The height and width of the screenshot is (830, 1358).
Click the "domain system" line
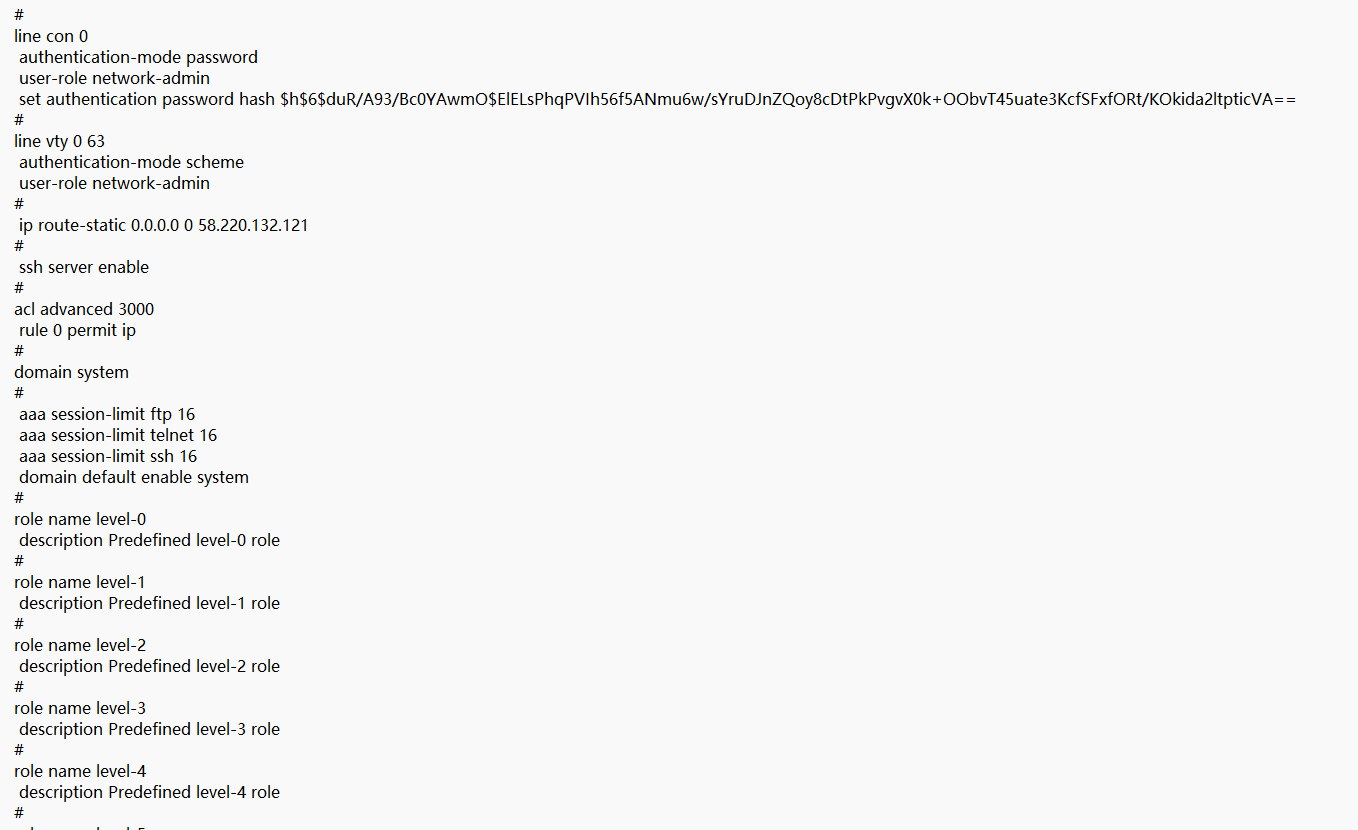[x=71, y=372]
